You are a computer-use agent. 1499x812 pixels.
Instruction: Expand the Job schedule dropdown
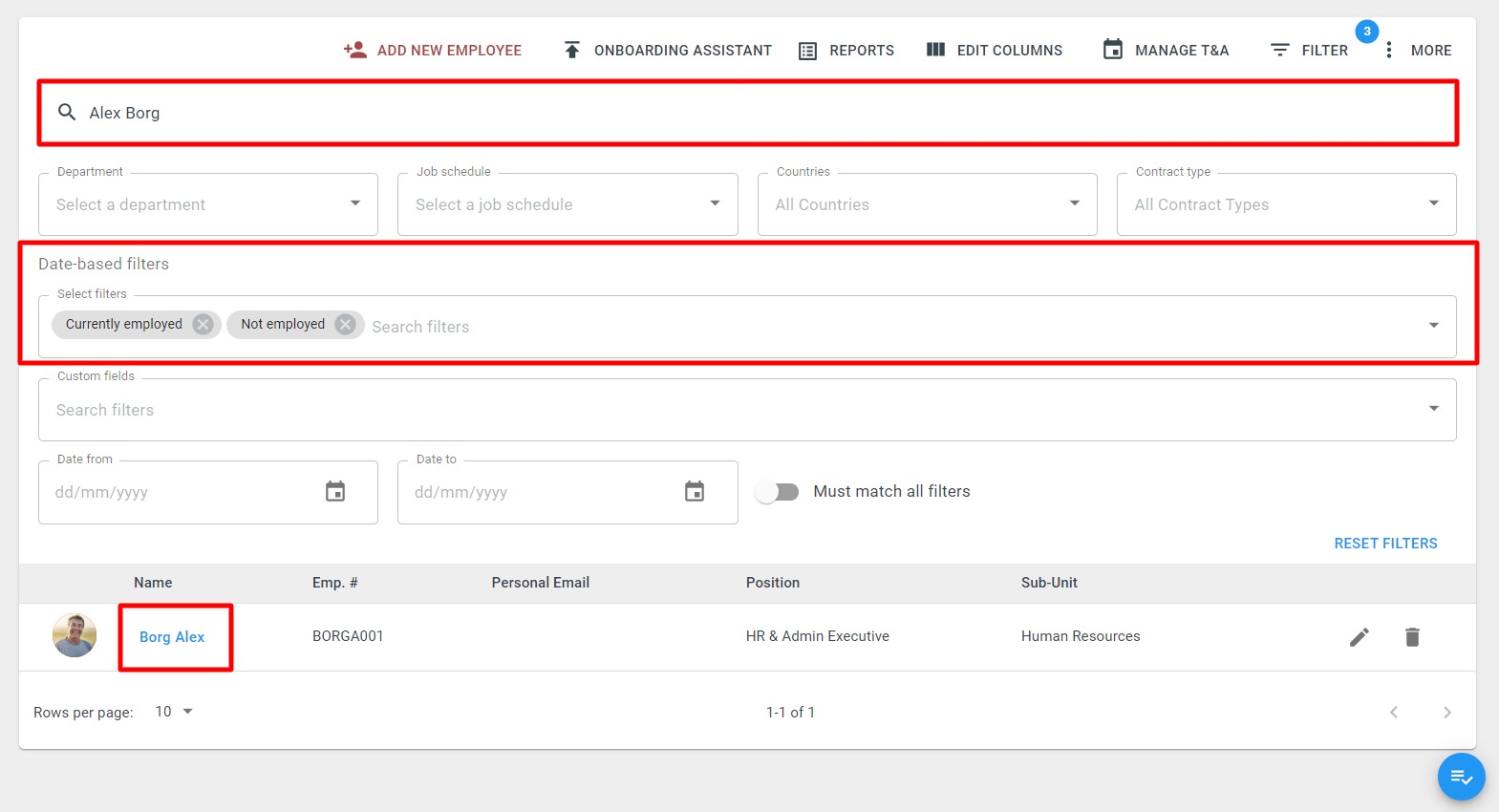[x=715, y=203]
